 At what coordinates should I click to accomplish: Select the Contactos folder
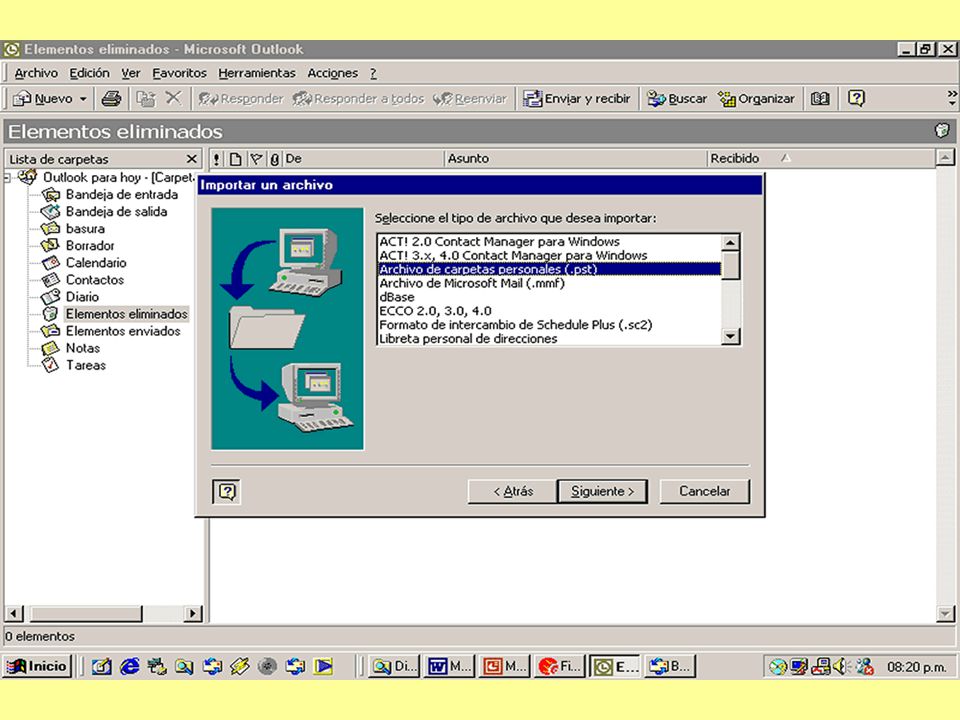click(x=95, y=280)
